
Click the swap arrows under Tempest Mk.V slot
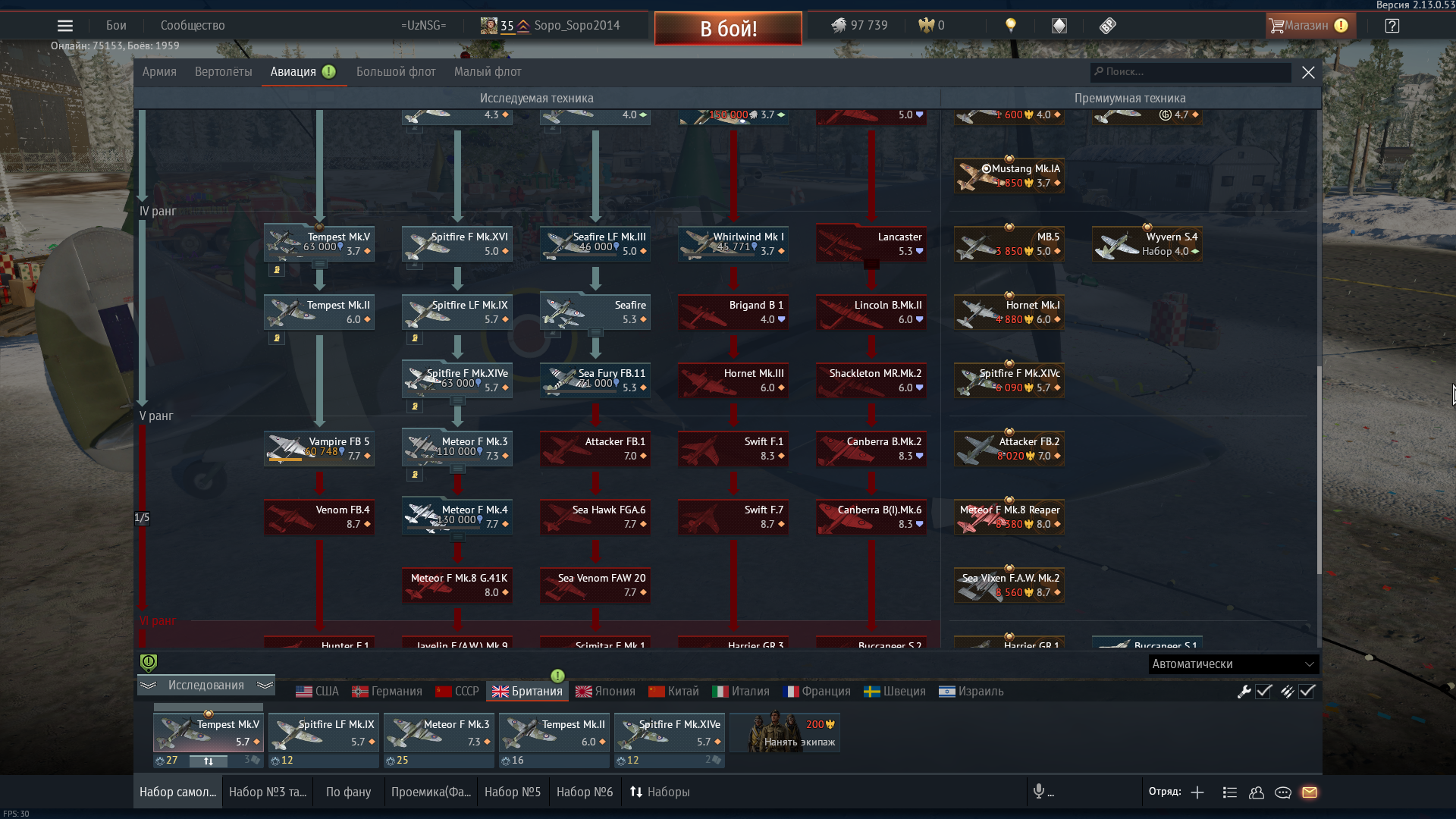pyautogui.click(x=209, y=761)
